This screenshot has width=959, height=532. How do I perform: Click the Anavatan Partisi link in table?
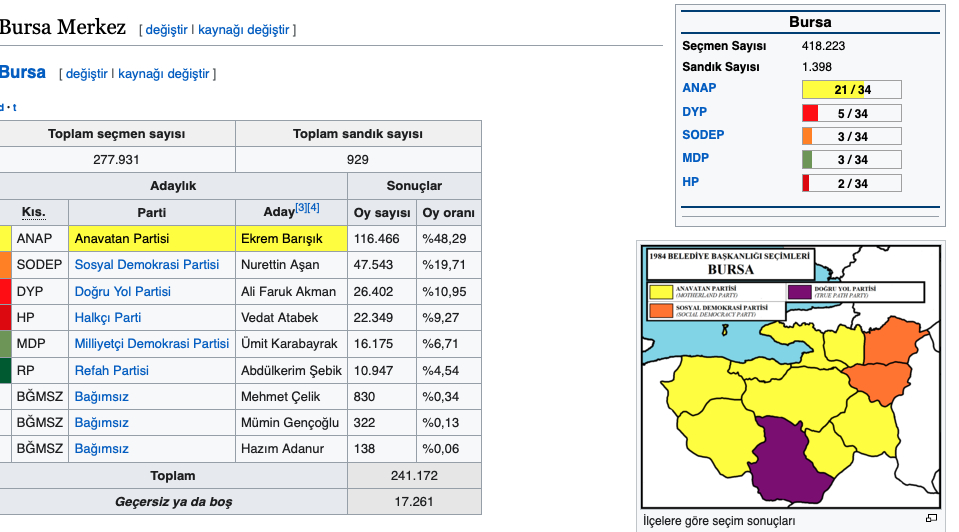tap(122, 239)
